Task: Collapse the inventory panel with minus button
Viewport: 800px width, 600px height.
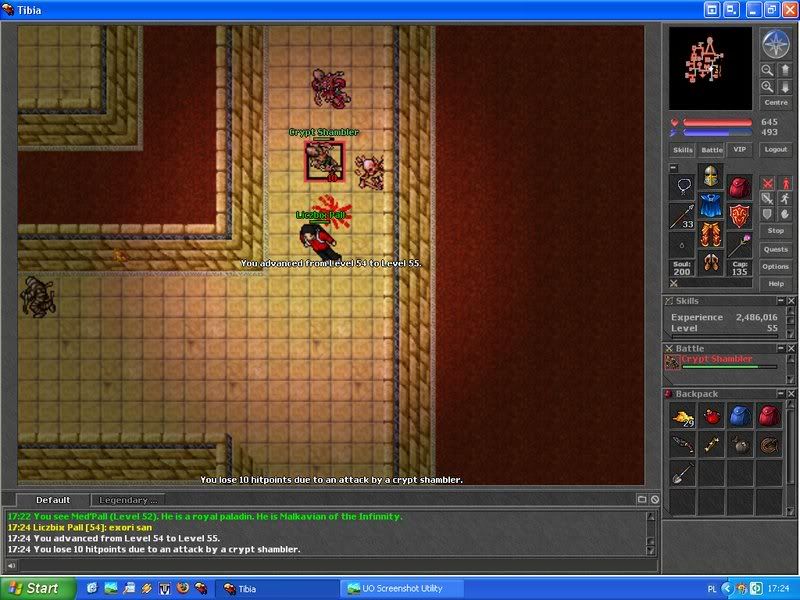Action: (x=673, y=168)
